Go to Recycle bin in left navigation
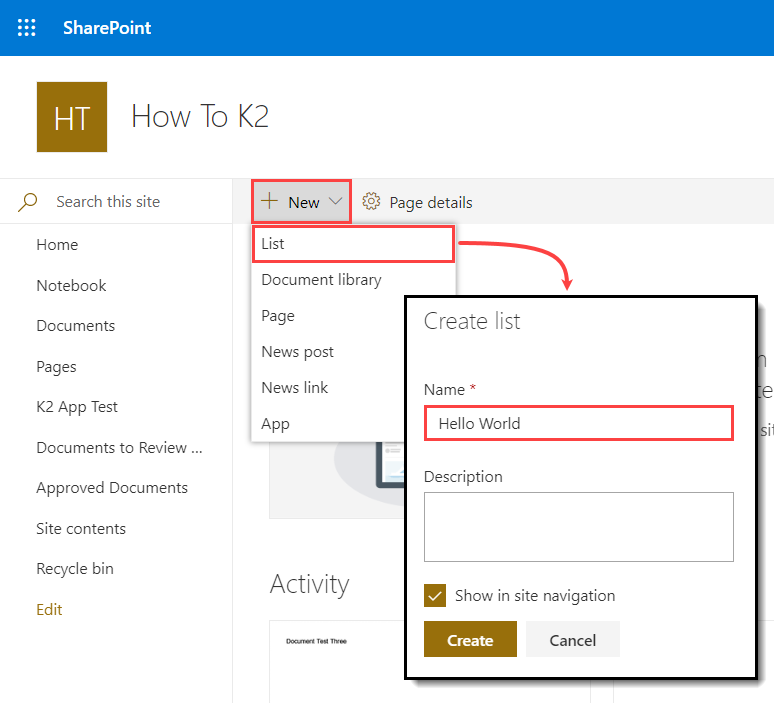Viewport: 774px width, 703px height. pos(75,569)
